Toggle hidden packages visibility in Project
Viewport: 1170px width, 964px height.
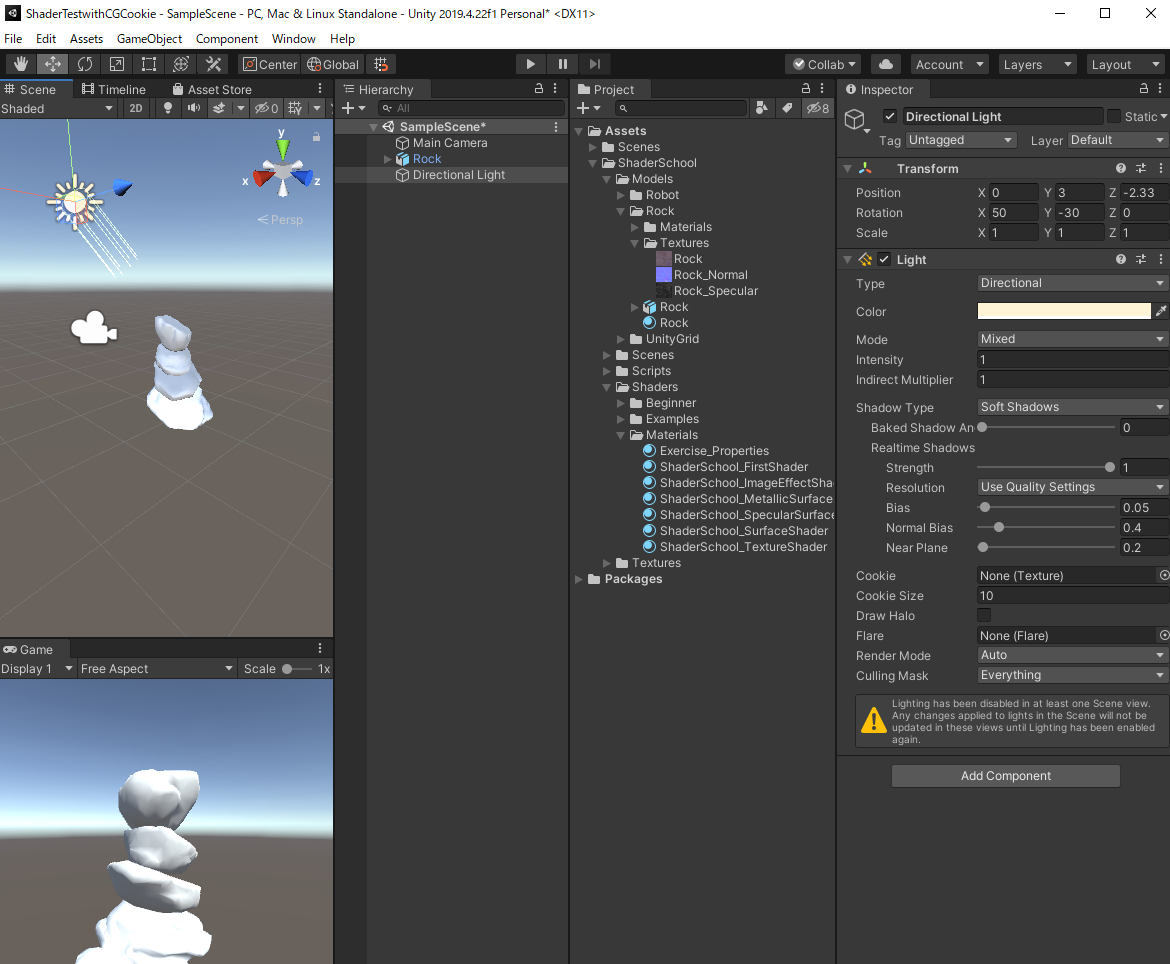pos(818,108)
